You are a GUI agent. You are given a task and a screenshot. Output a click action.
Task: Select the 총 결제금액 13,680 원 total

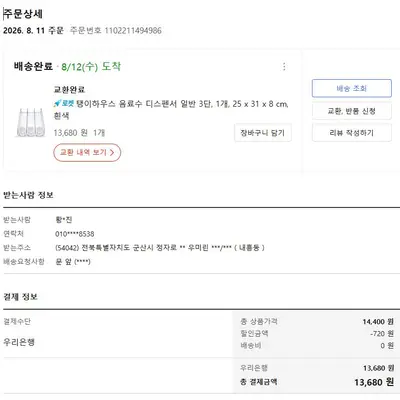click(x=317, y=382)
